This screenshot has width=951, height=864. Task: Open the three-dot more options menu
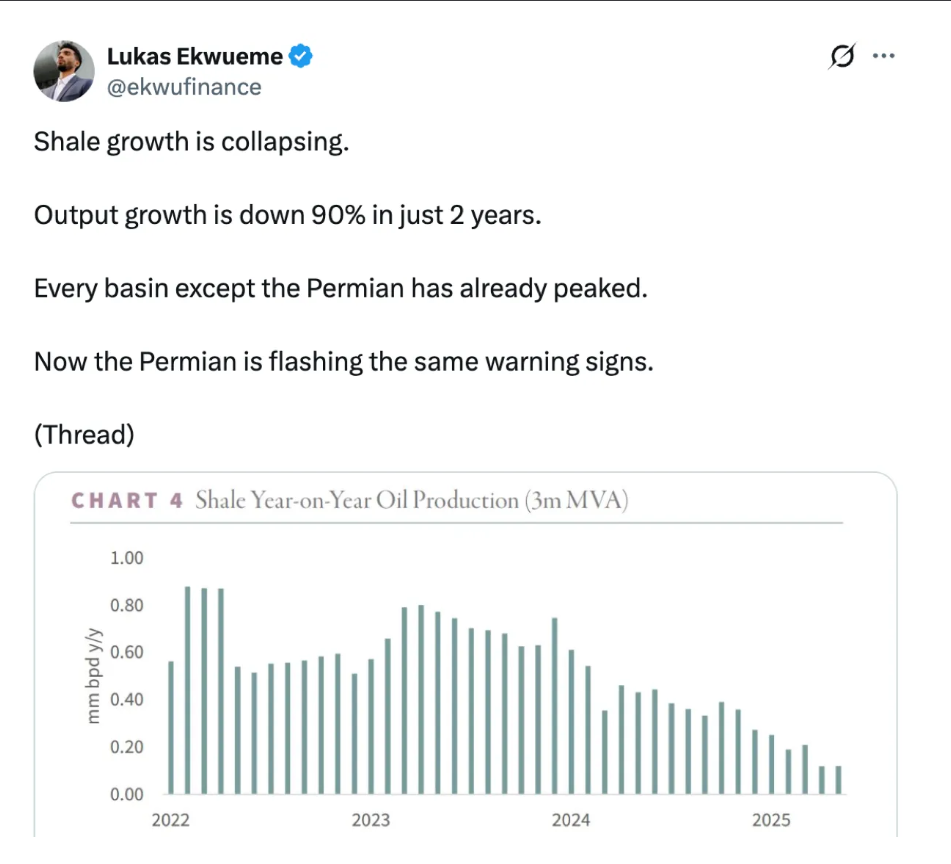[x=883, y=57]
